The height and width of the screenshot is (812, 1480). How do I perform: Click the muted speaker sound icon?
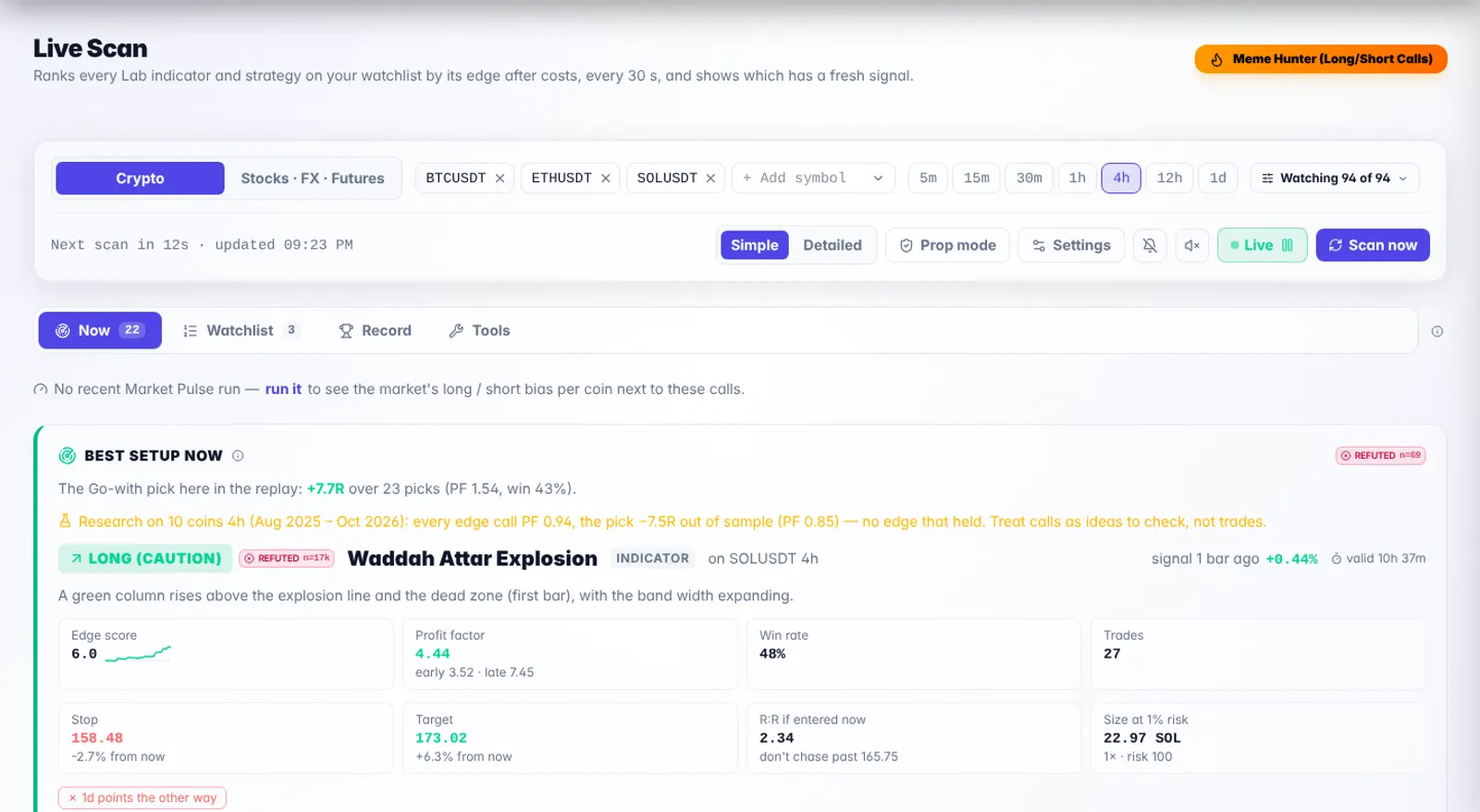(1192, 245)
